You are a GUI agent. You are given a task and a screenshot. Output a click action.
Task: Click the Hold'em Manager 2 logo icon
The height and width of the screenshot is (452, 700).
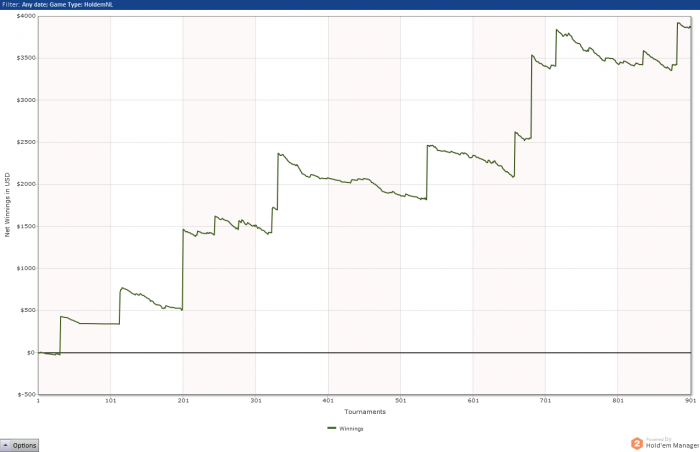(x=637, y=444)
